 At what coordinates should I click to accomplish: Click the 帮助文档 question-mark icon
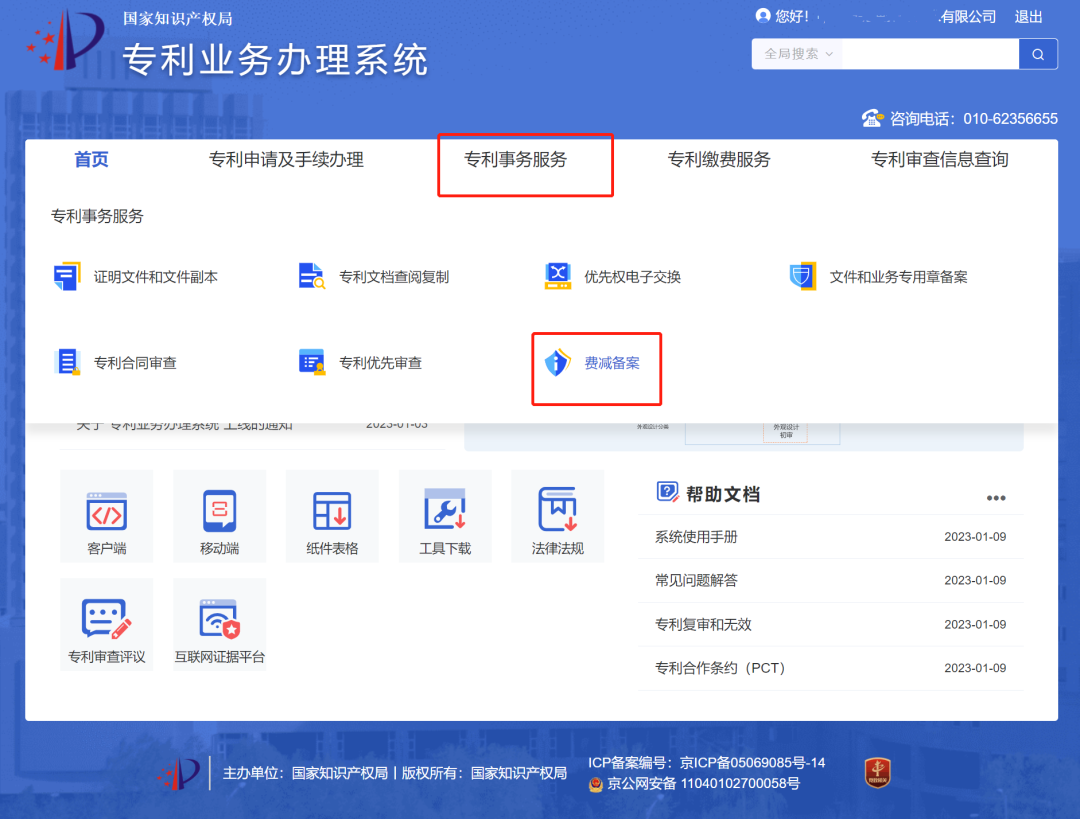pyautogui.click(x=667, y=492)
